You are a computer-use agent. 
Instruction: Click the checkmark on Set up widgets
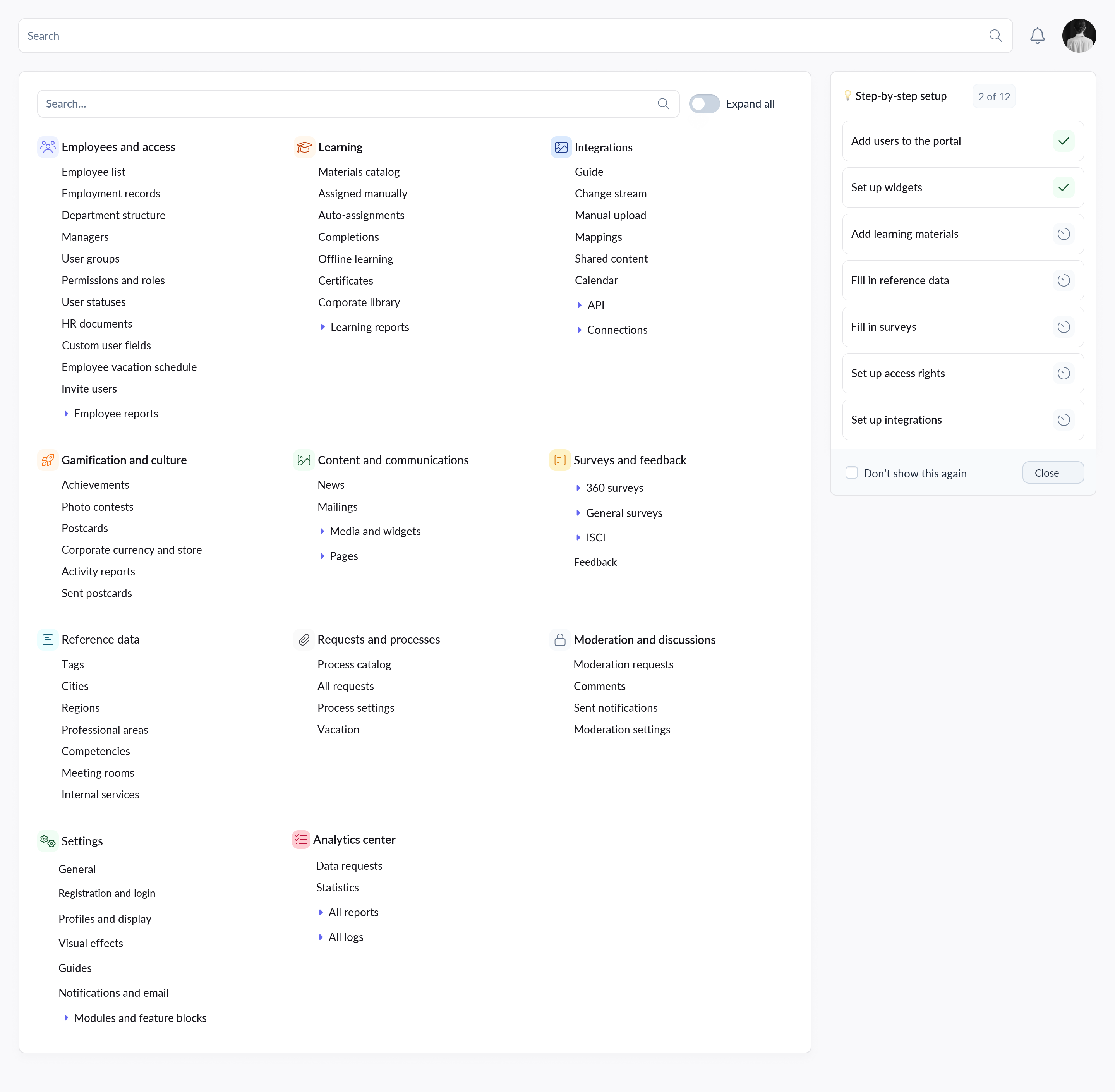tap(1064, 187)
